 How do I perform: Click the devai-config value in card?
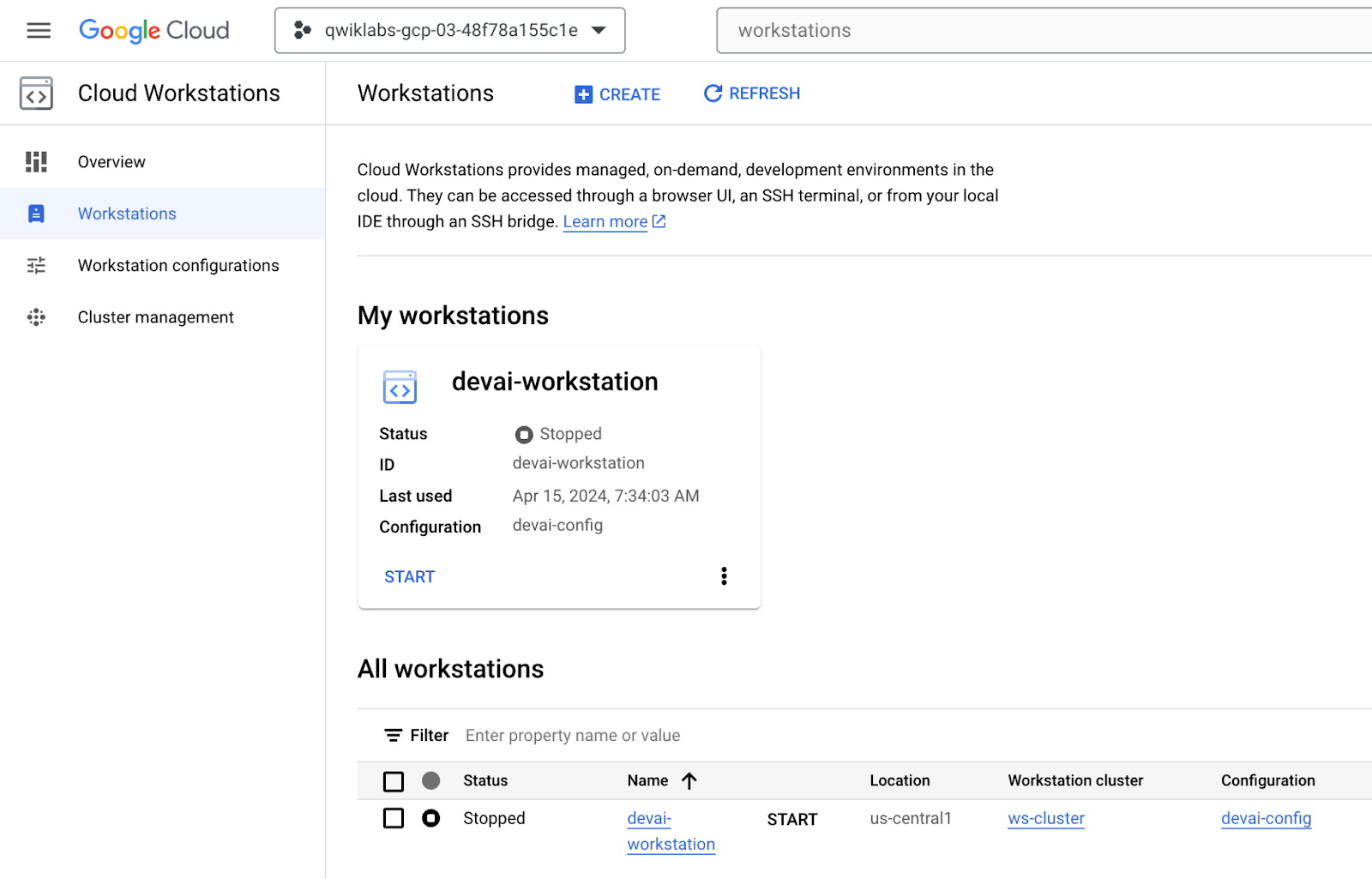pos(557,526)
